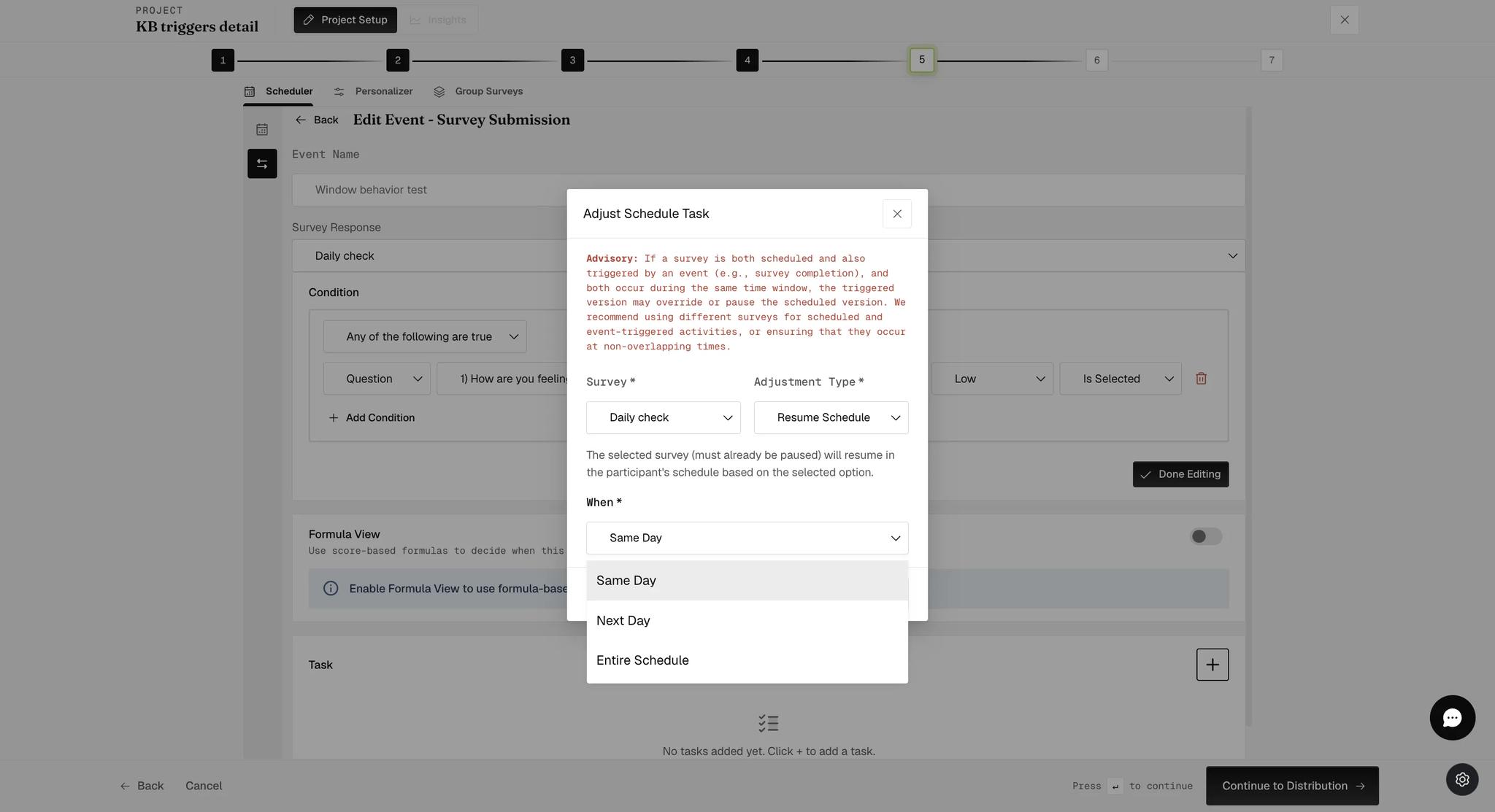Open the Insights tab button
The width and height of the screenshot is (1495, 812).
[438, 20]
